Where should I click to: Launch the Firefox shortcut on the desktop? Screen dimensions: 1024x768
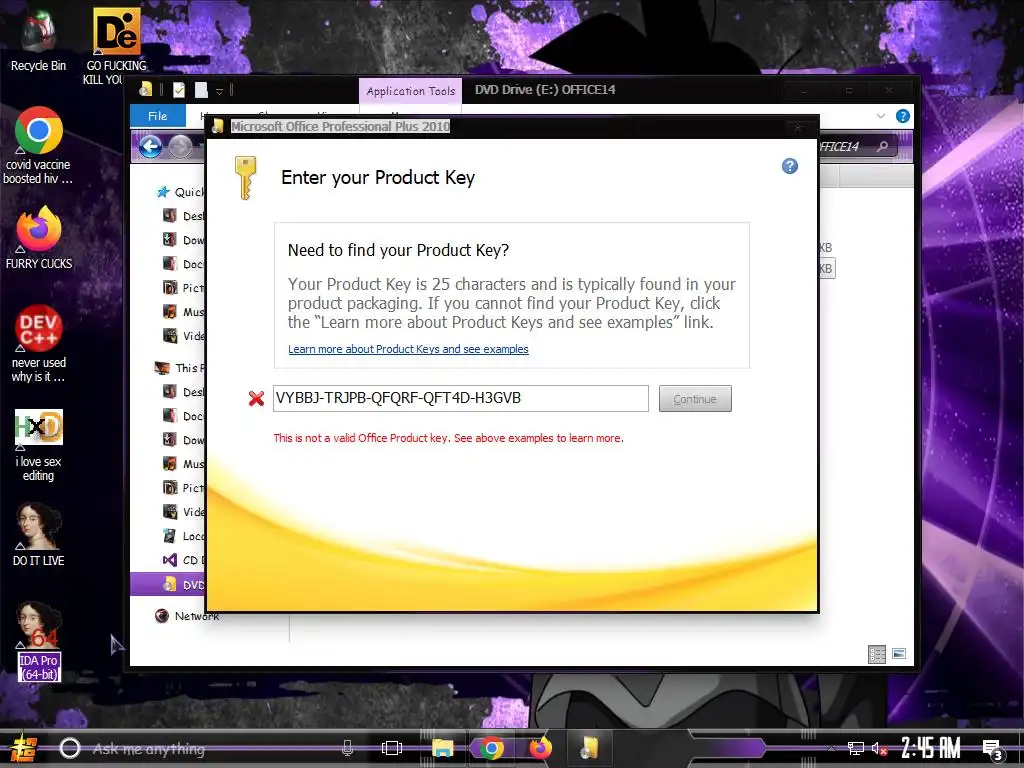click(x=39, y=238)
